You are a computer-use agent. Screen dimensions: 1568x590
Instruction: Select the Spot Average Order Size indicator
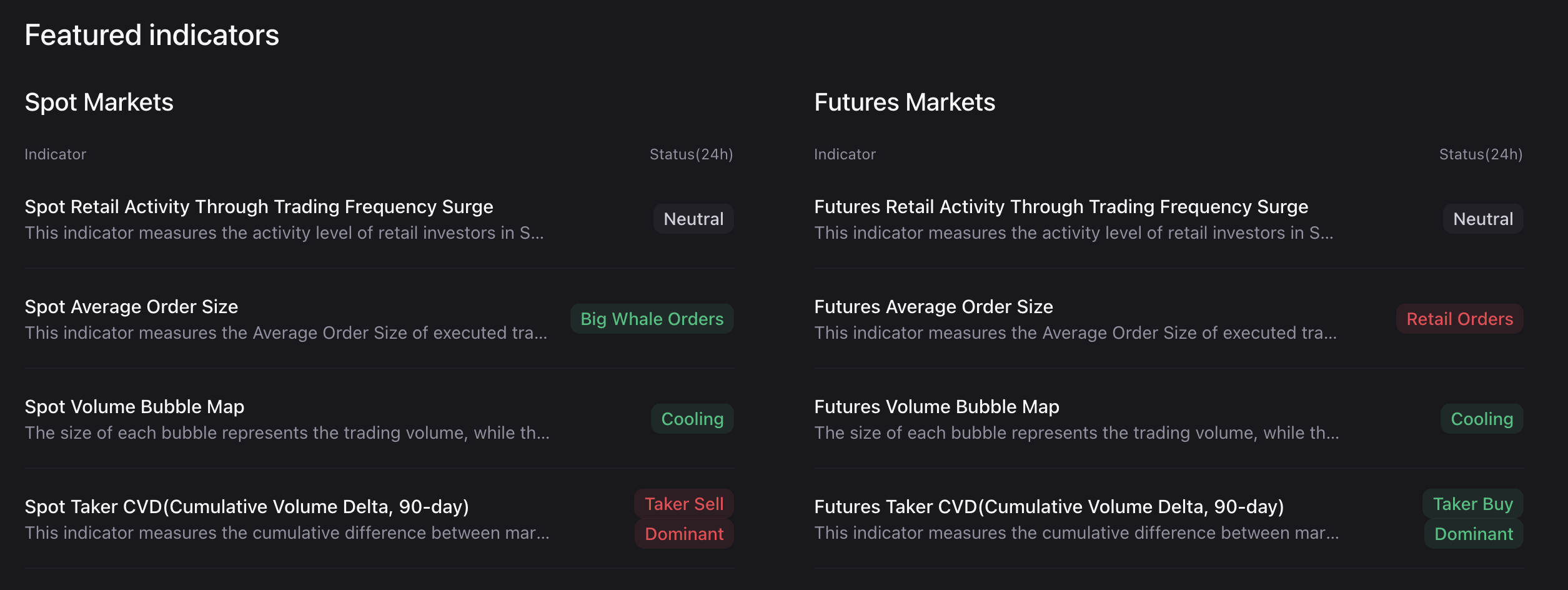pyautogui.click(x=131, y=306)
